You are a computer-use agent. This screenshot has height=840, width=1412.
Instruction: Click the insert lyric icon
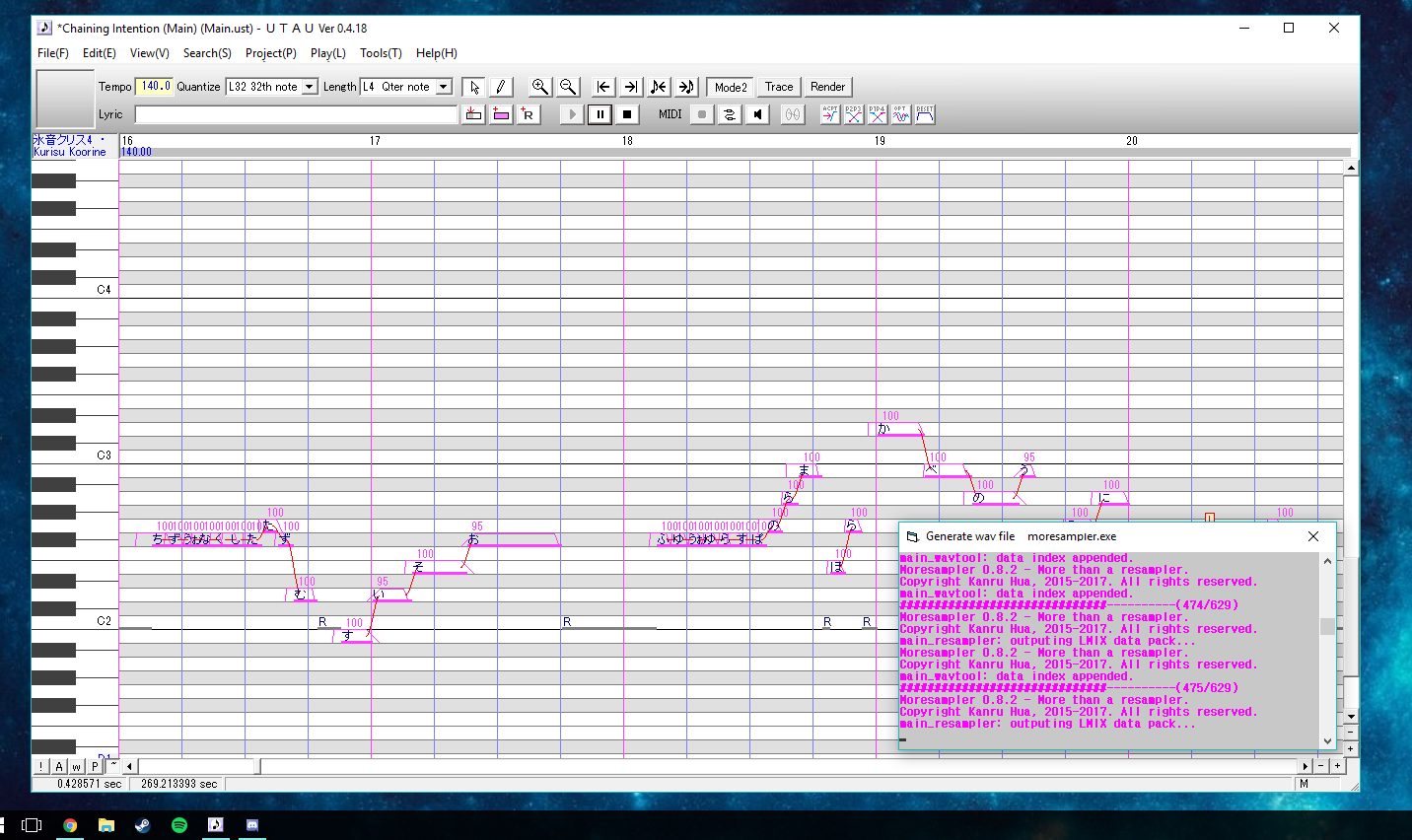pyautogui.click(x=473, y=114)
